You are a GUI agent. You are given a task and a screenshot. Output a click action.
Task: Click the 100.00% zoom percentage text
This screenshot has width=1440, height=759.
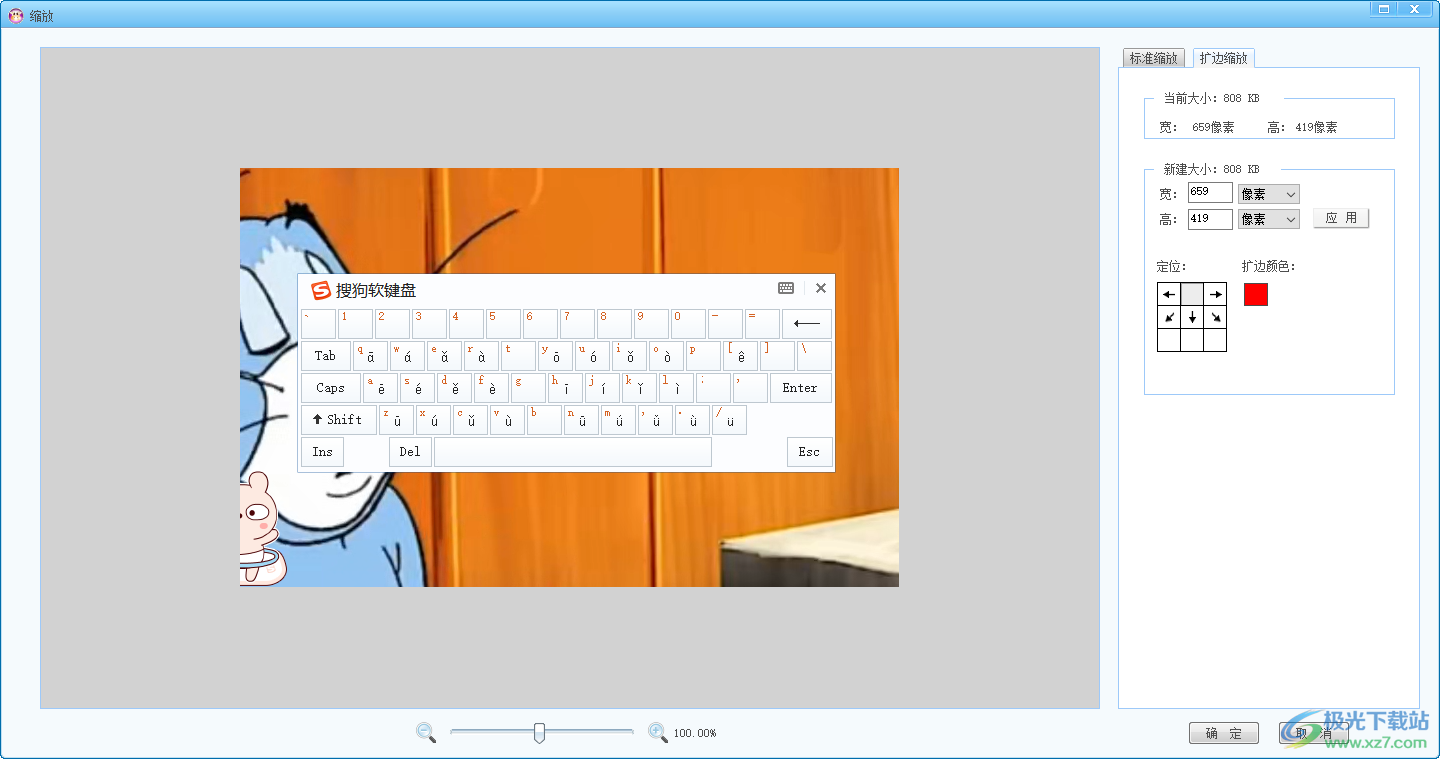695,733
